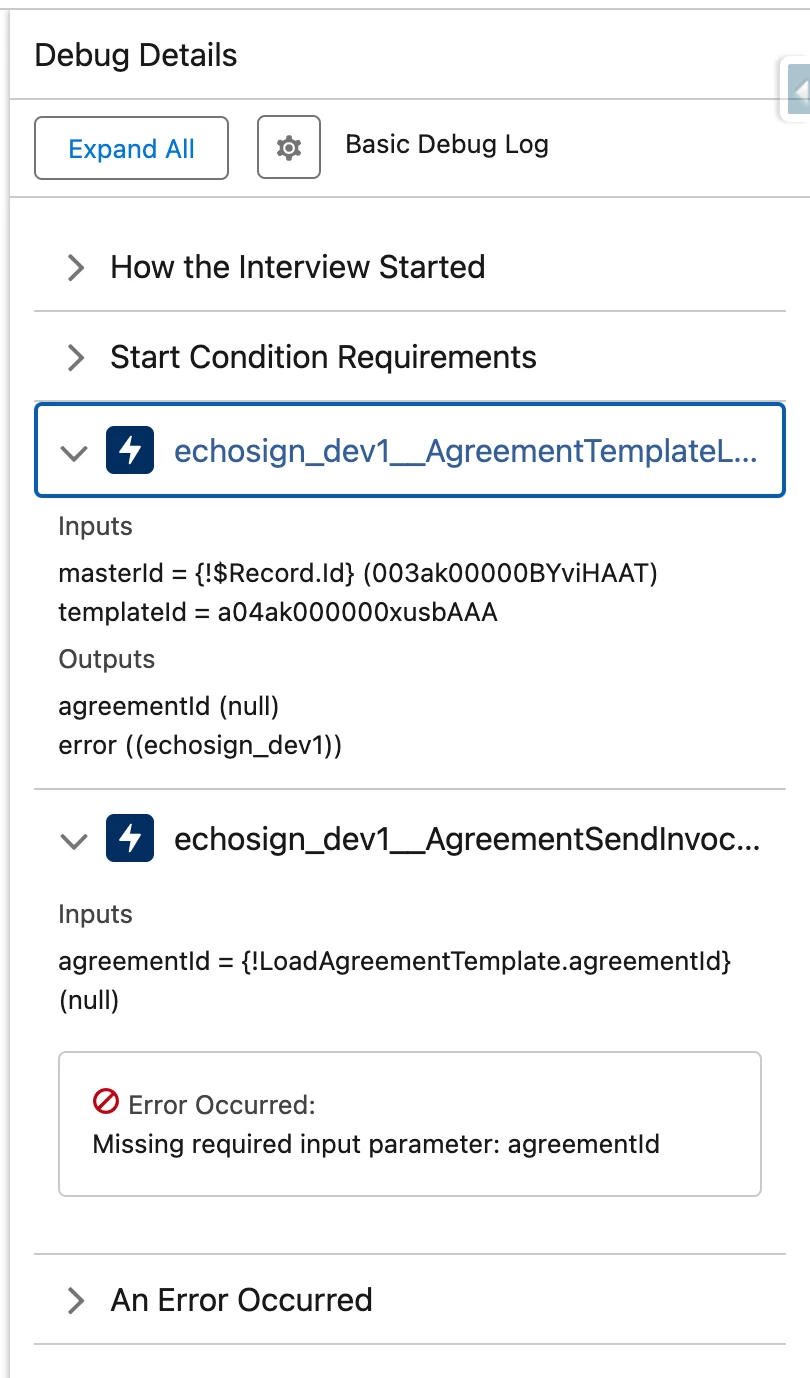The height and width of the screenshot is (1378, 810).
Task: Expand Start Condition Requirements chevron
Action: point(75,357)
